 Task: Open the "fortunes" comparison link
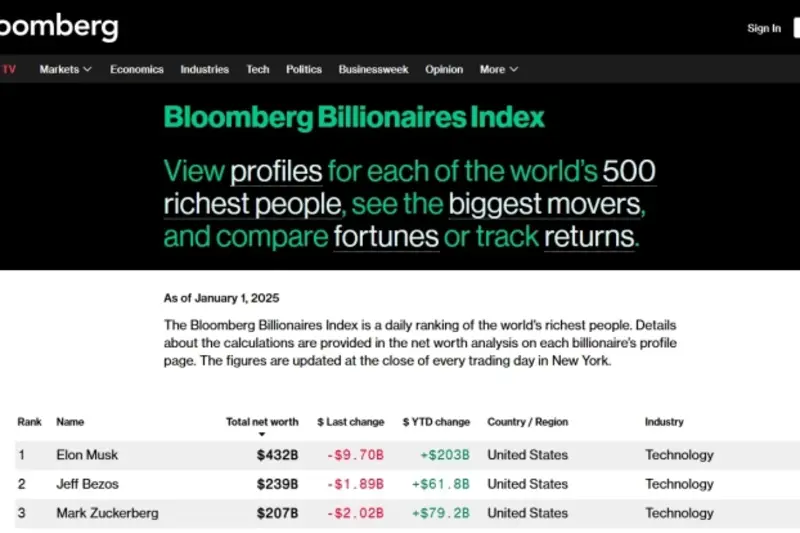tap(386, 237)
